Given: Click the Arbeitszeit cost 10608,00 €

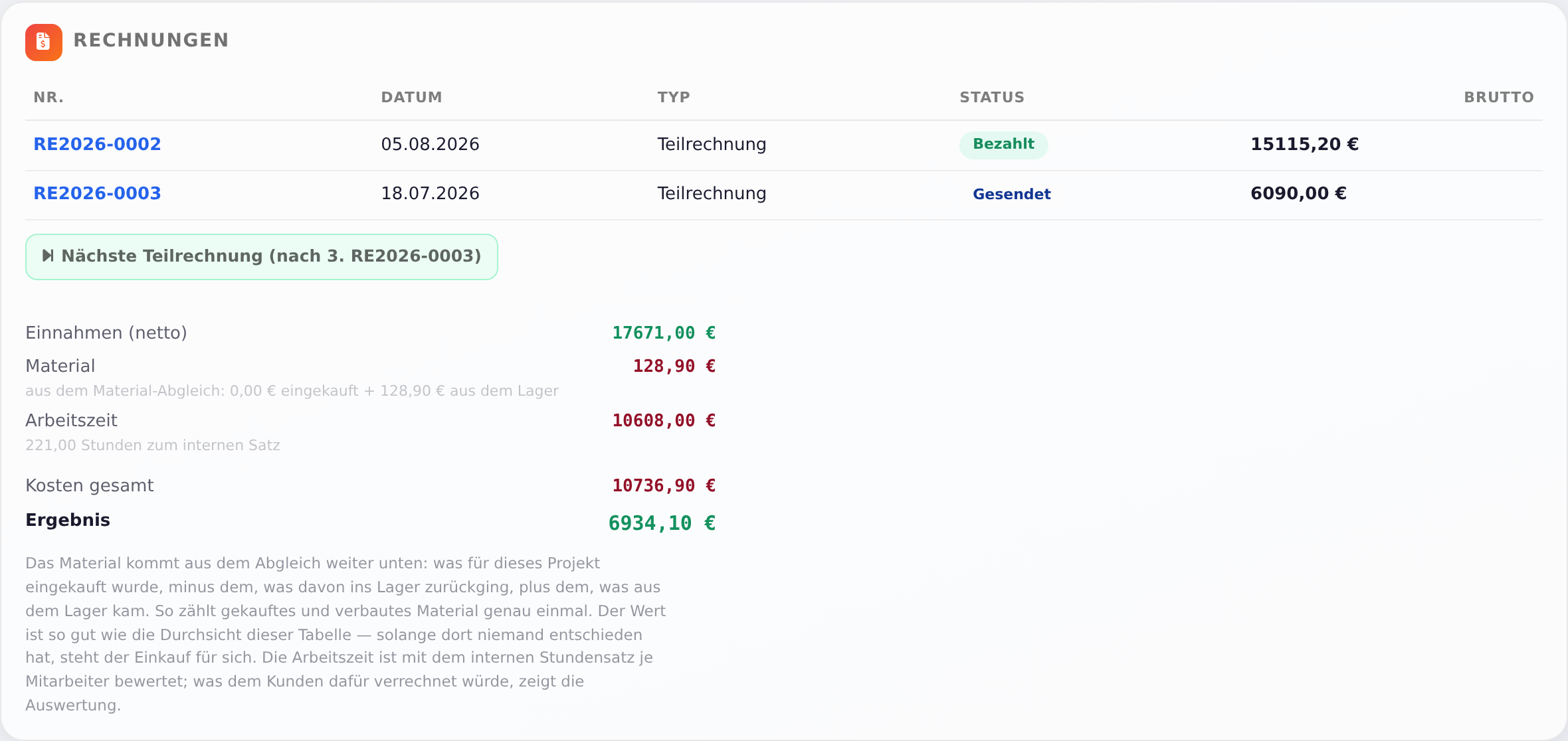Looking at the screenshot, I should 664,420.
